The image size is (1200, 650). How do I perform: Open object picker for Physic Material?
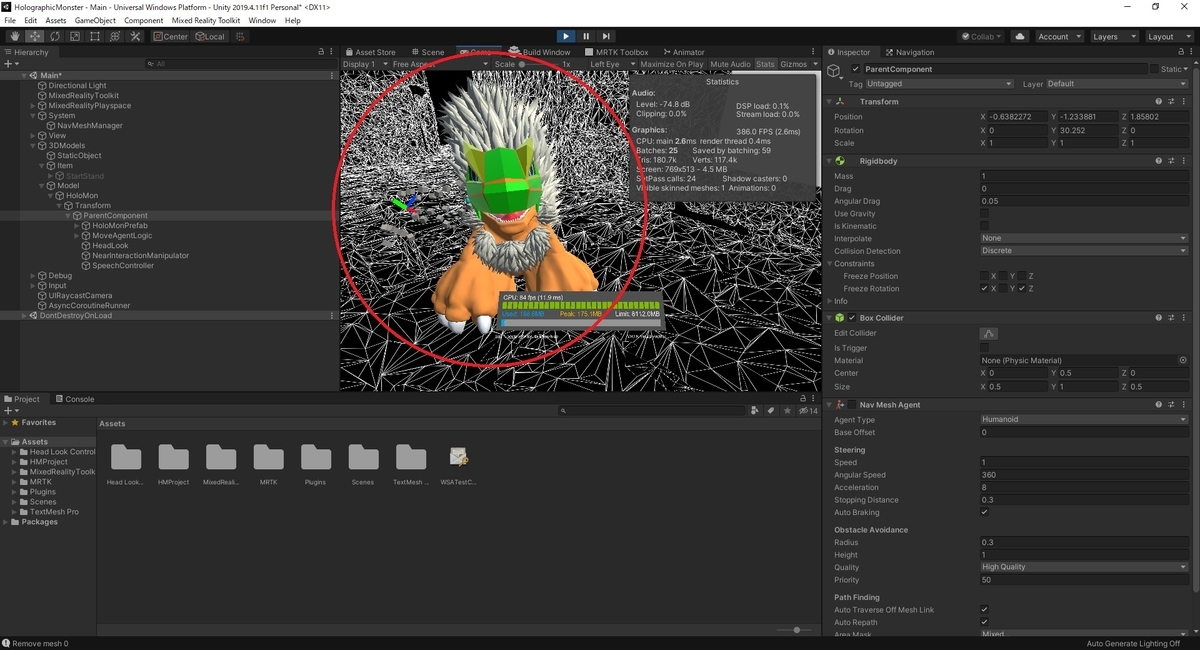[1183, 360]
